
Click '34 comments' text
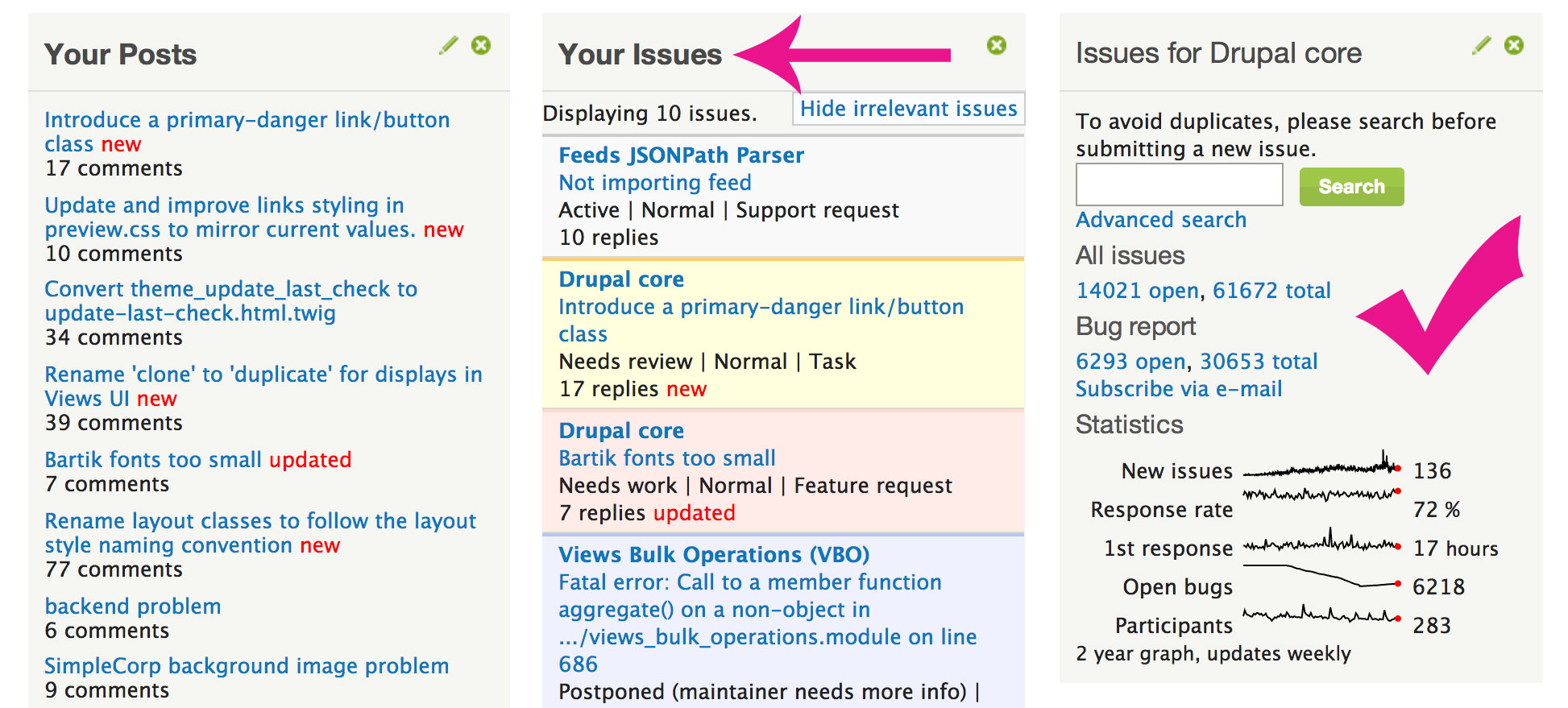[x=114, y=337]
